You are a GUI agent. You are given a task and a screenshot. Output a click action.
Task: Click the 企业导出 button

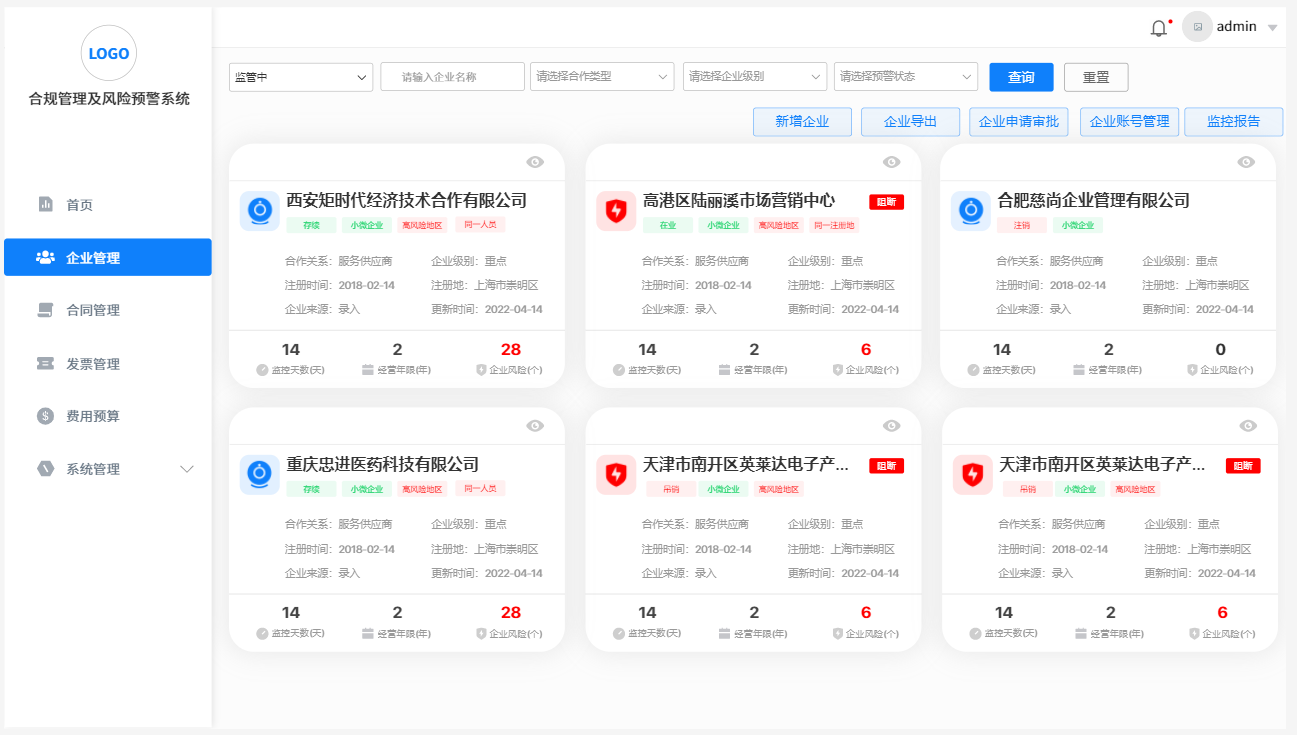[910, 122]
